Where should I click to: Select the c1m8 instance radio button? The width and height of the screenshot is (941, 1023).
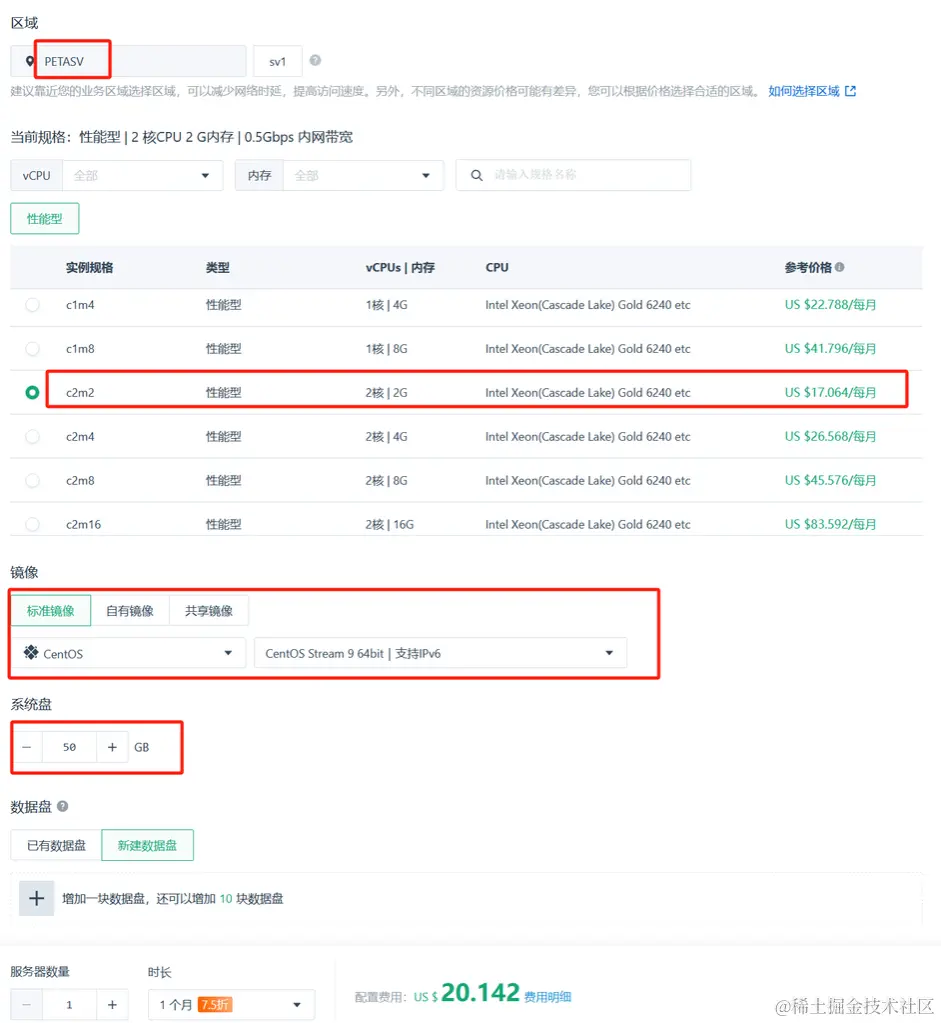(x=32, y=348)
